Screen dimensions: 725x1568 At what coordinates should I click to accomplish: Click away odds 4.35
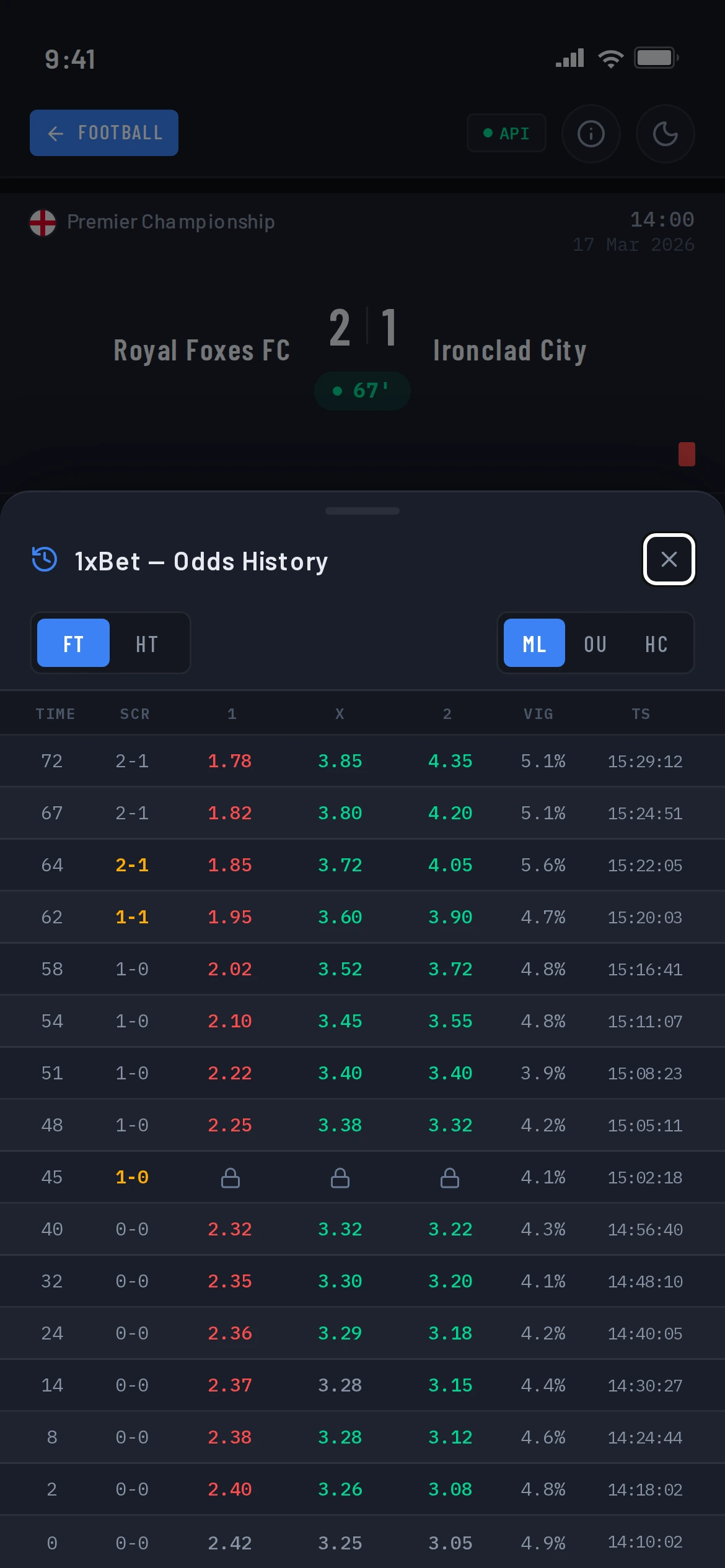pyautogui.click(x=450, y=761)
